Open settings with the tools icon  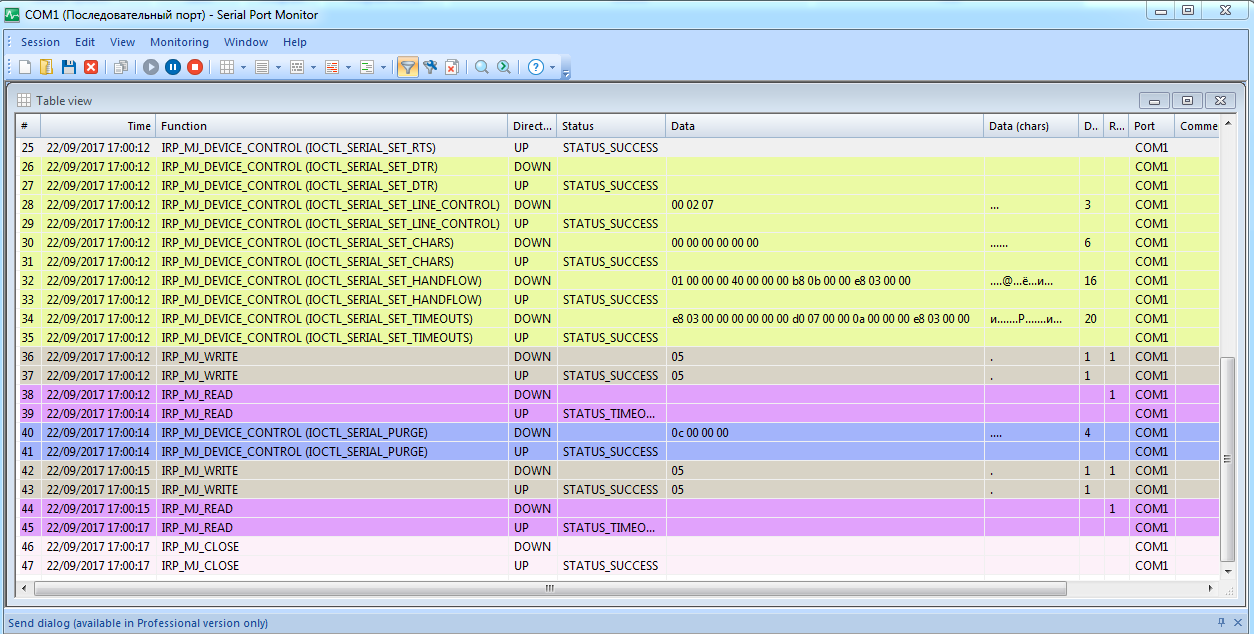click(430, 67)
